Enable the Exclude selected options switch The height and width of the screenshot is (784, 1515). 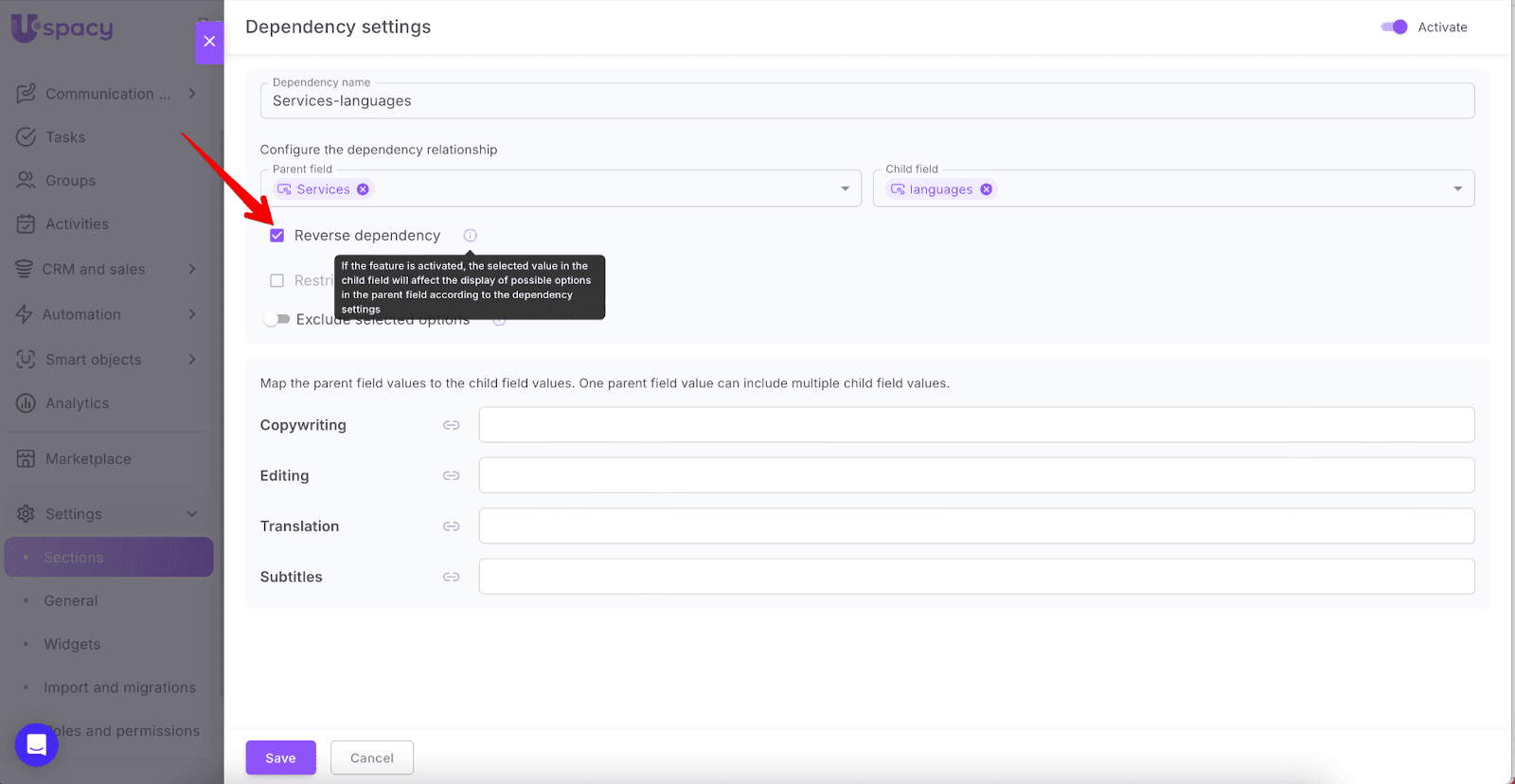[276, 320]
